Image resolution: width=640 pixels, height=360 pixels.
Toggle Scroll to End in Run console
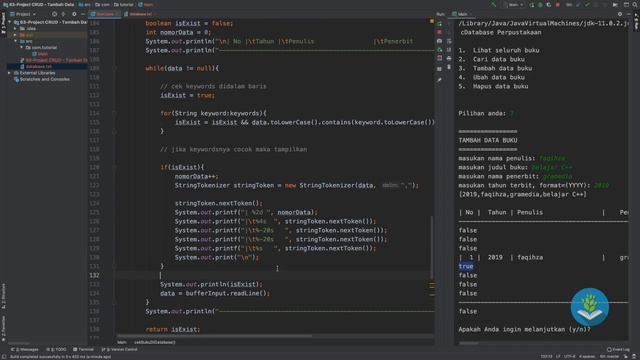point(449,50)
